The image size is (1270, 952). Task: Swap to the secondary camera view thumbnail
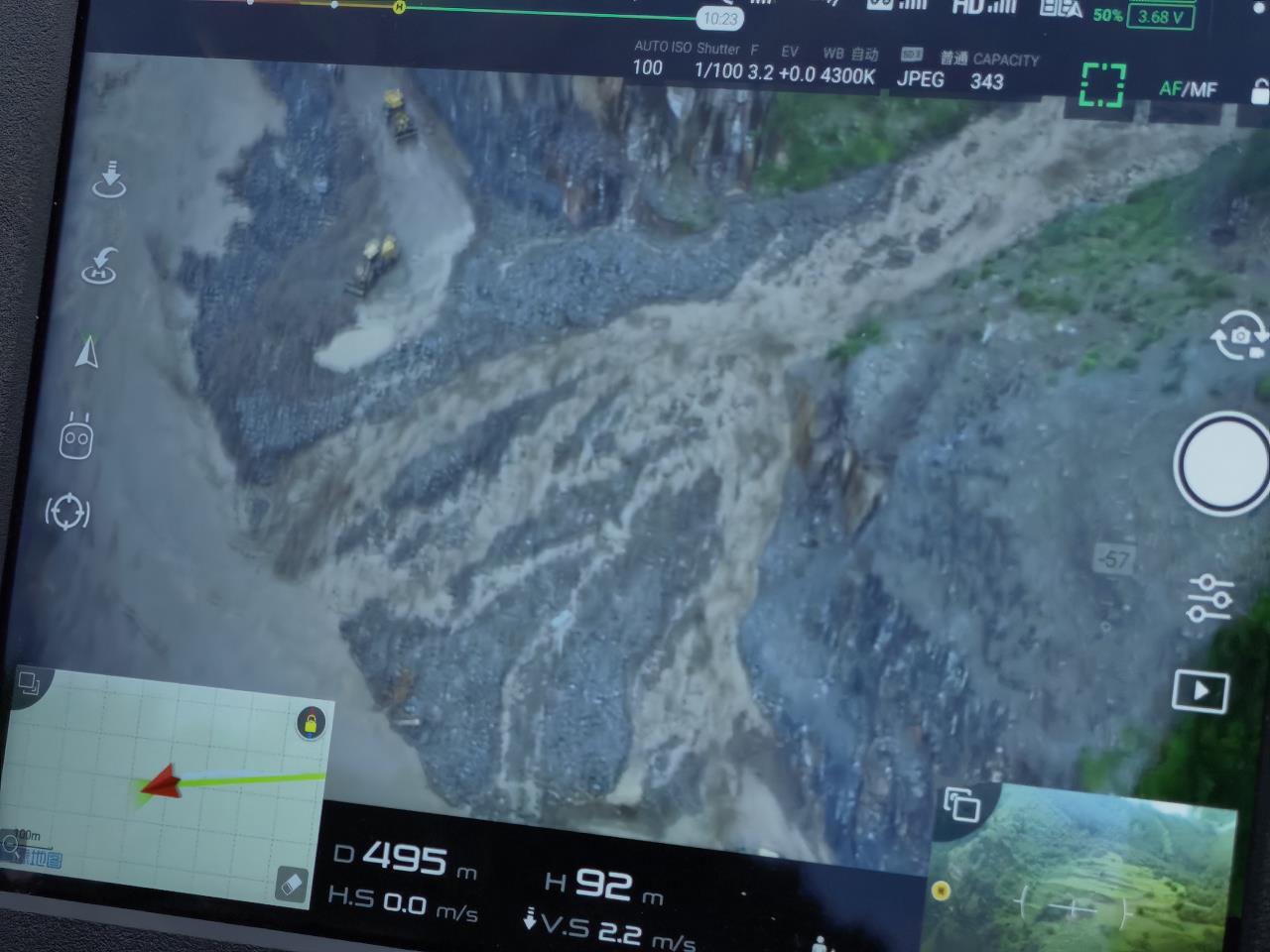960,804
